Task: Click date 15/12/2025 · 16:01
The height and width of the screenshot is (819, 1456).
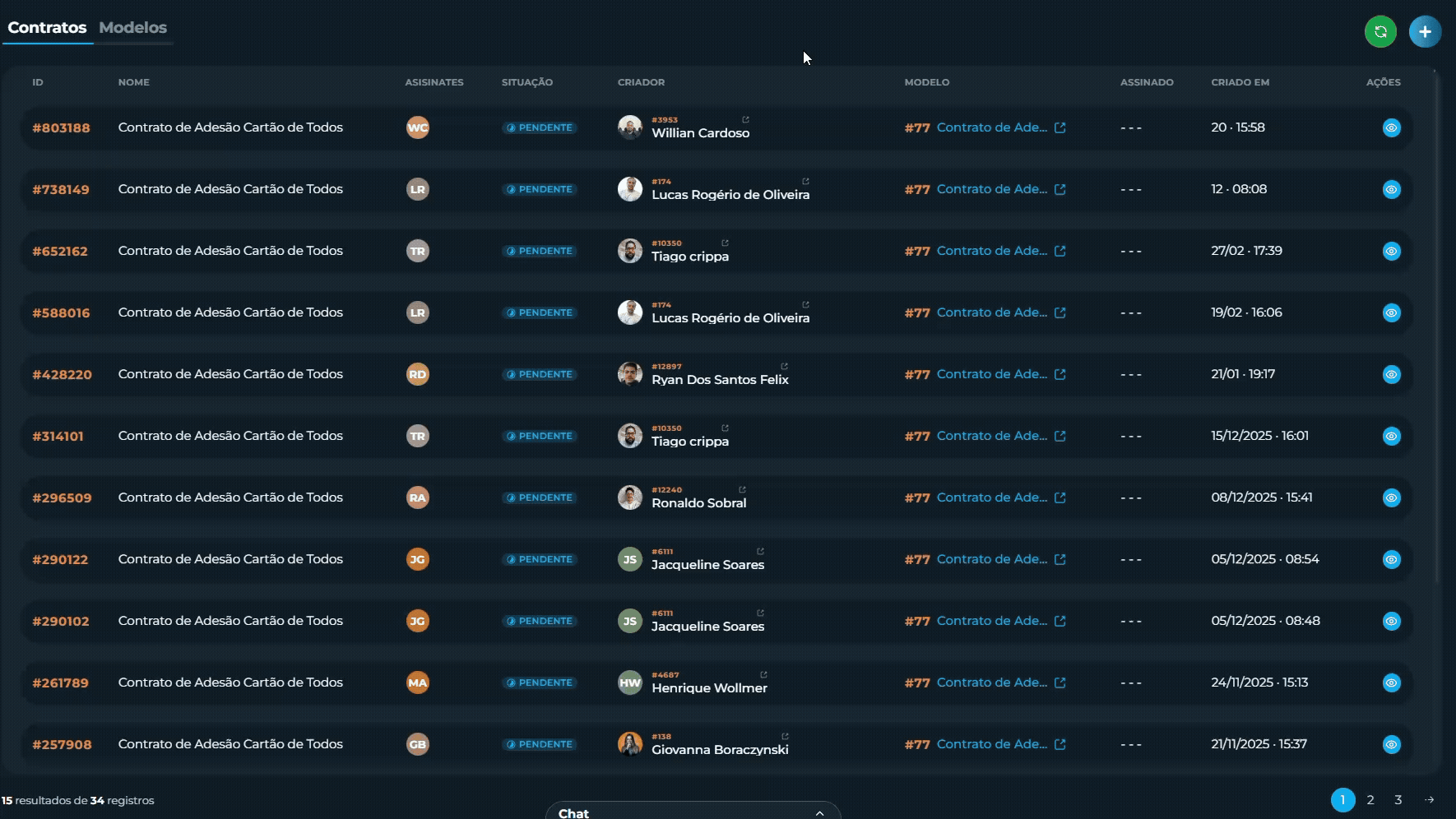Action: tap(1259, 436)
